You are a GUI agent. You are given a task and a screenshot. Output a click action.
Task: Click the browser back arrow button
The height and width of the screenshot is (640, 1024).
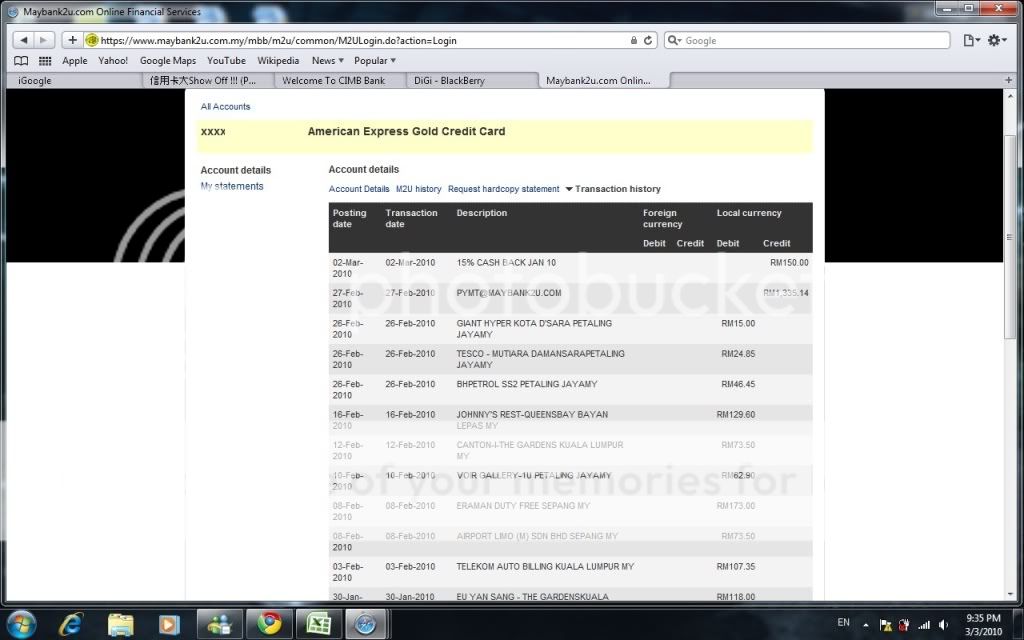[23, 40]
